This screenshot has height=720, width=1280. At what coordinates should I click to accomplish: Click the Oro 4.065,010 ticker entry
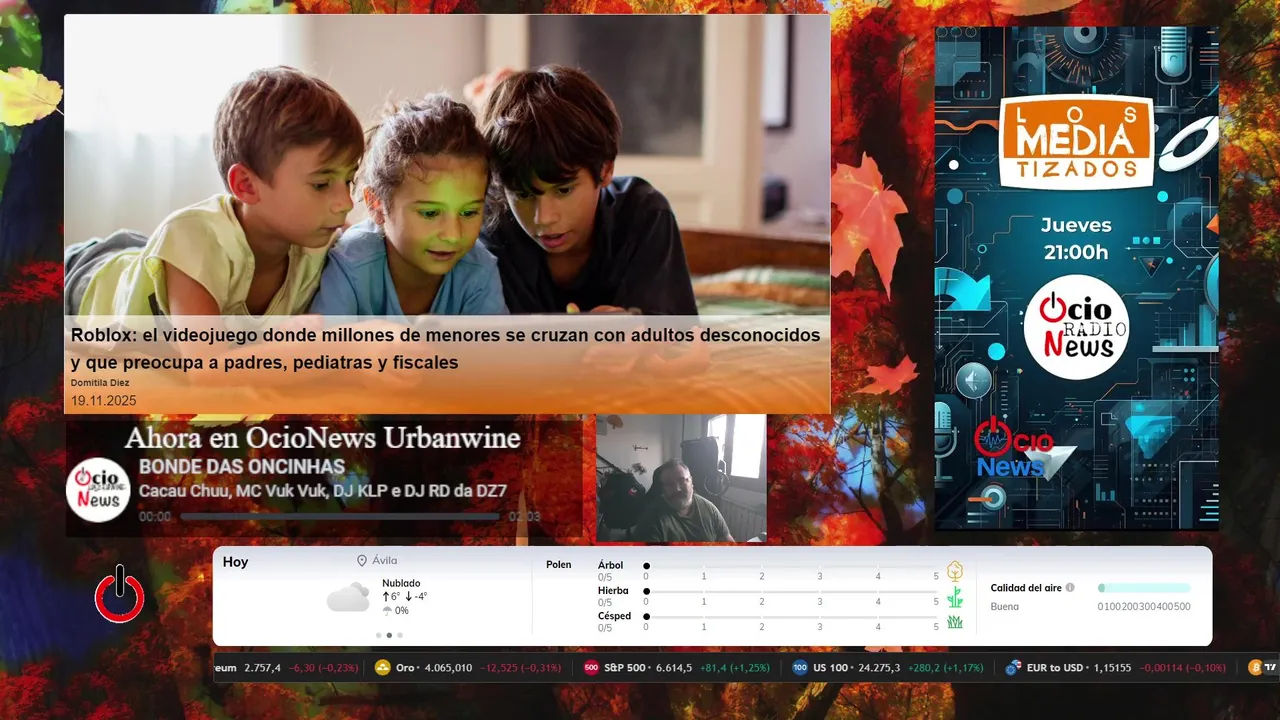(x=468, y=667)
